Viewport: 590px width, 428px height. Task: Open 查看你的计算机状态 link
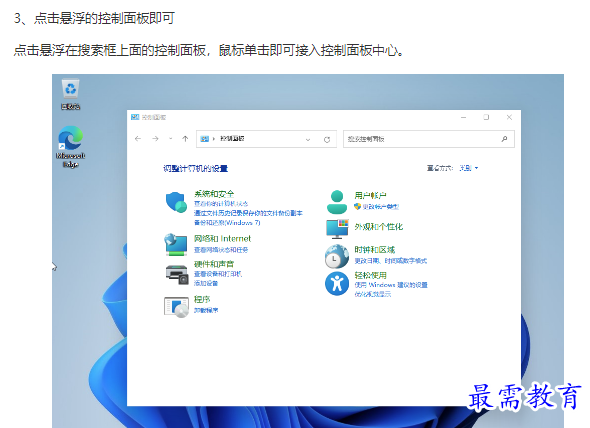(x=221, y=204)
